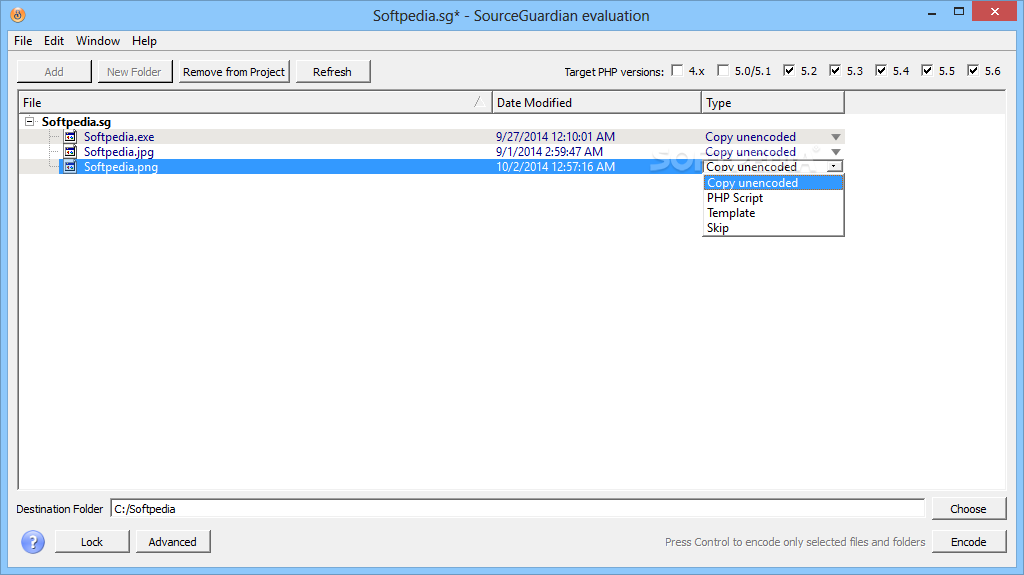Screen dimensions: 1024x575
Task: Close the SourceGuardian window
Action: coord(995,12)
